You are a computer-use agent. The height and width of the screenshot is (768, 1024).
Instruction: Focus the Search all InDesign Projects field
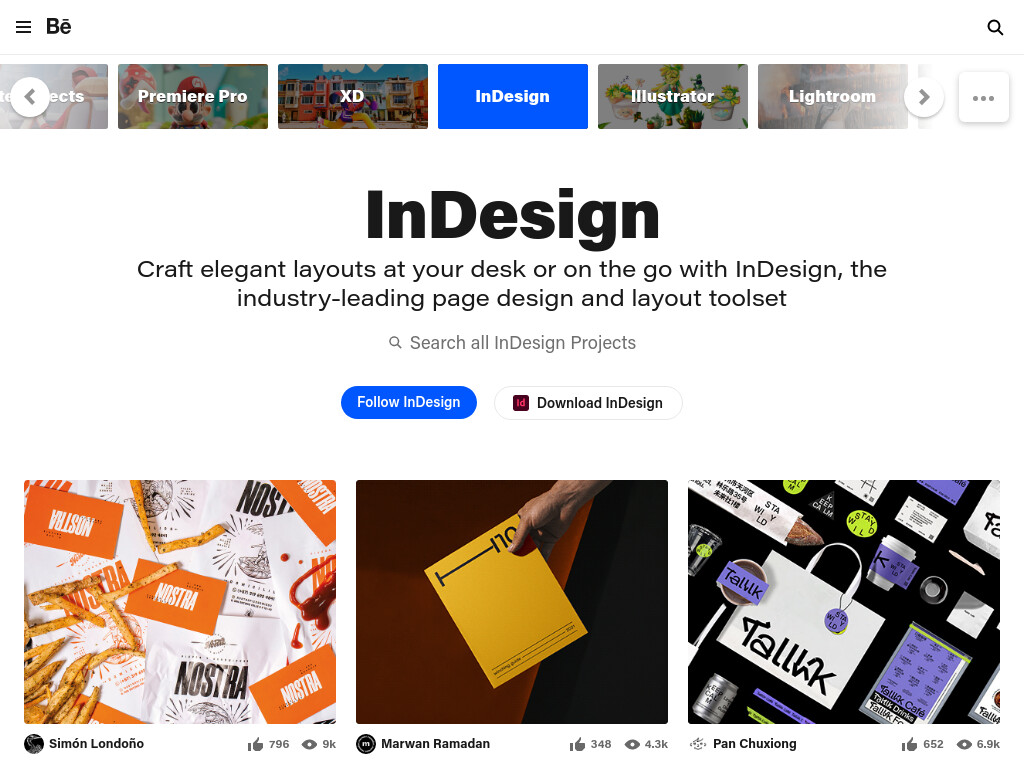[512, 343]
